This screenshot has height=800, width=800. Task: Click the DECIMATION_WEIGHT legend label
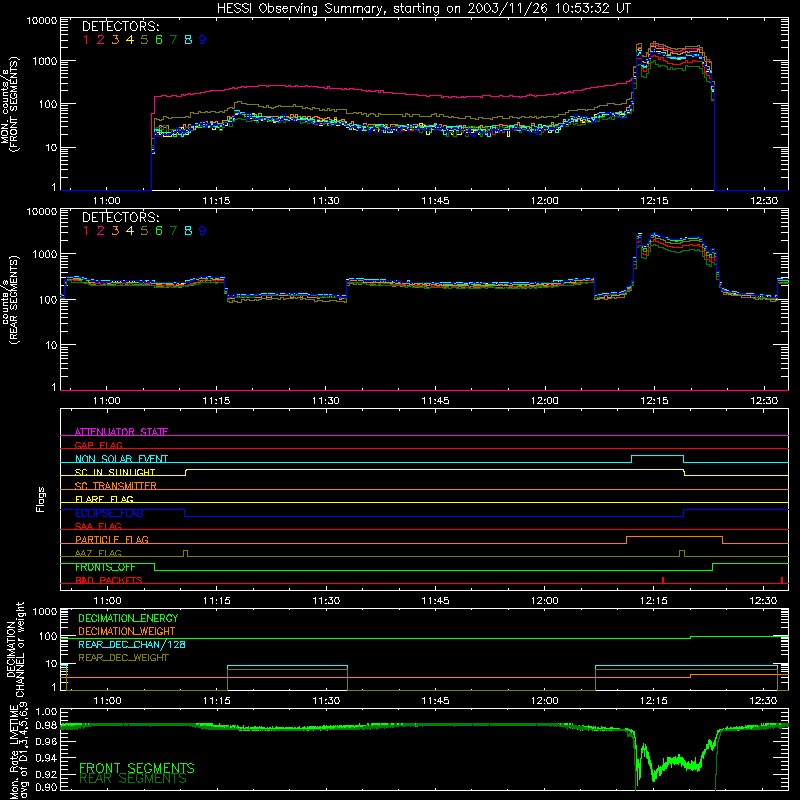point(127,631)
